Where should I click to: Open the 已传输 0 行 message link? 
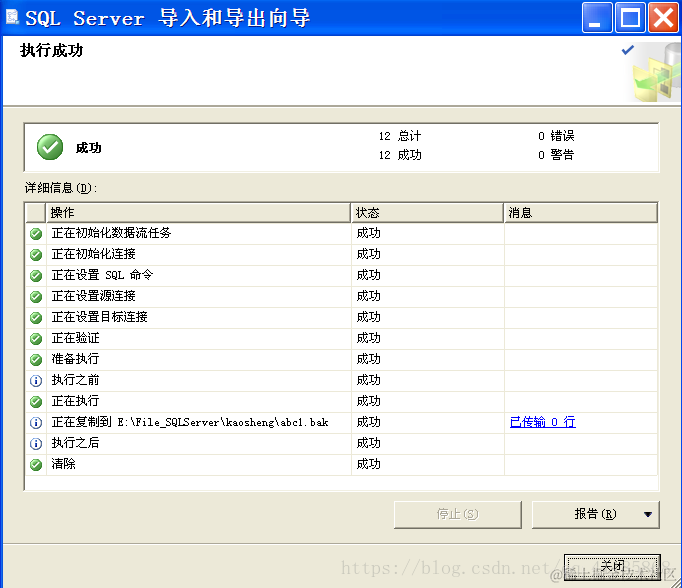(x=542, y=422)
